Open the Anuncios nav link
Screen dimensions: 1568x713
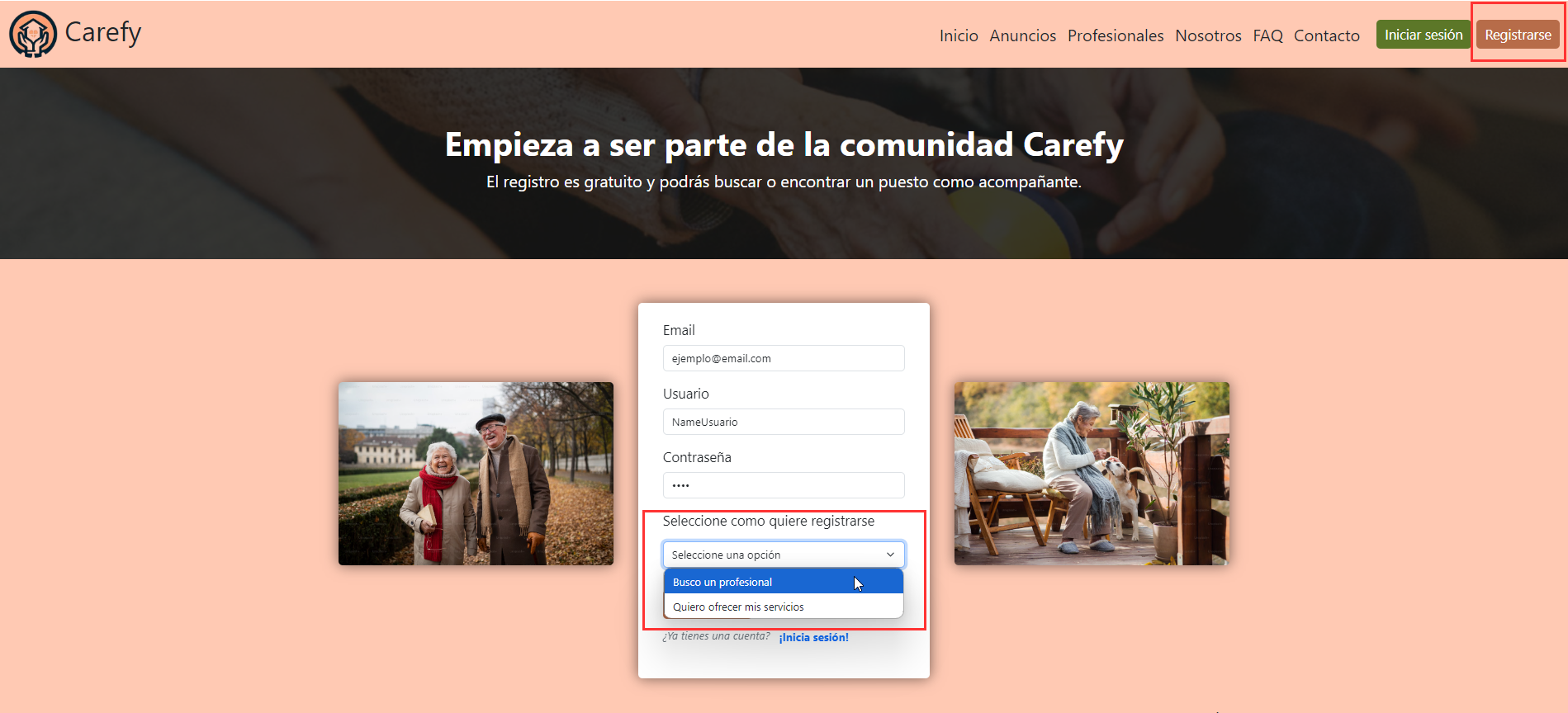(1023, 35)
